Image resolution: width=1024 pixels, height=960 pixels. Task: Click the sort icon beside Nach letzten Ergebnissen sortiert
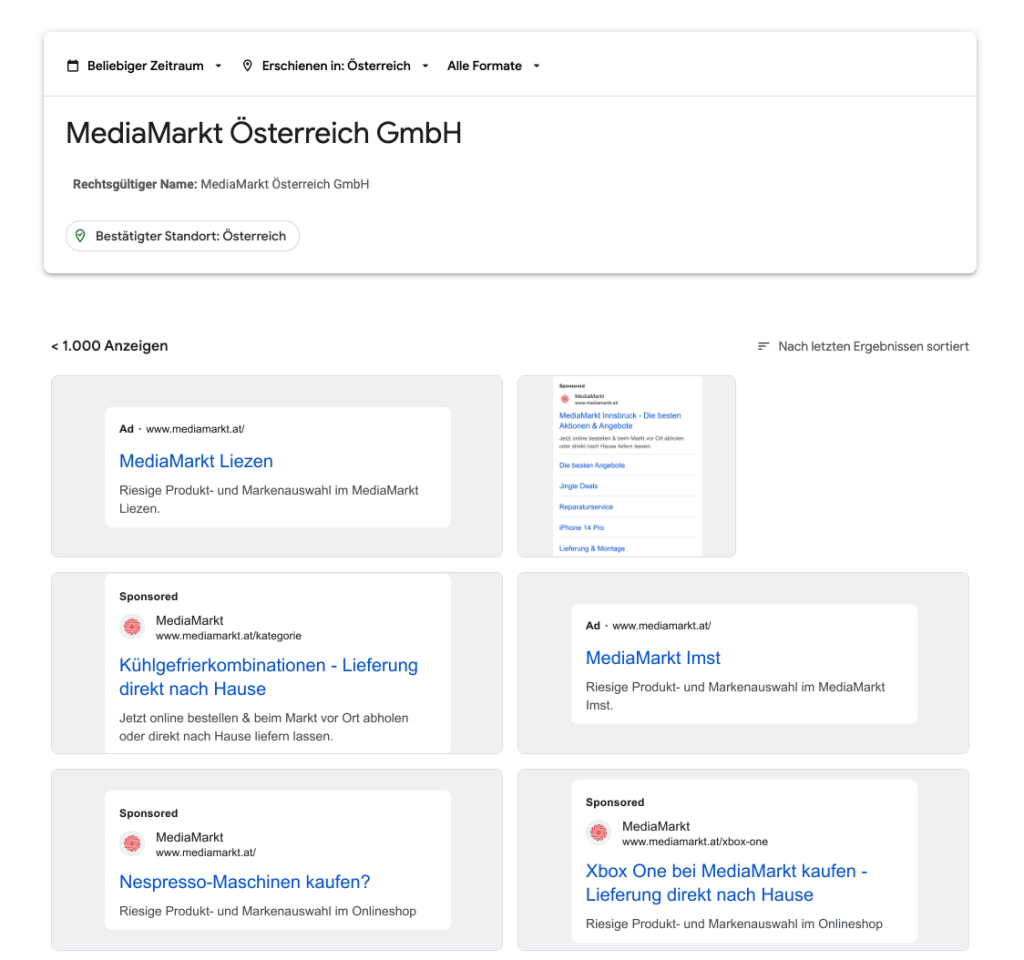(763, 346)
